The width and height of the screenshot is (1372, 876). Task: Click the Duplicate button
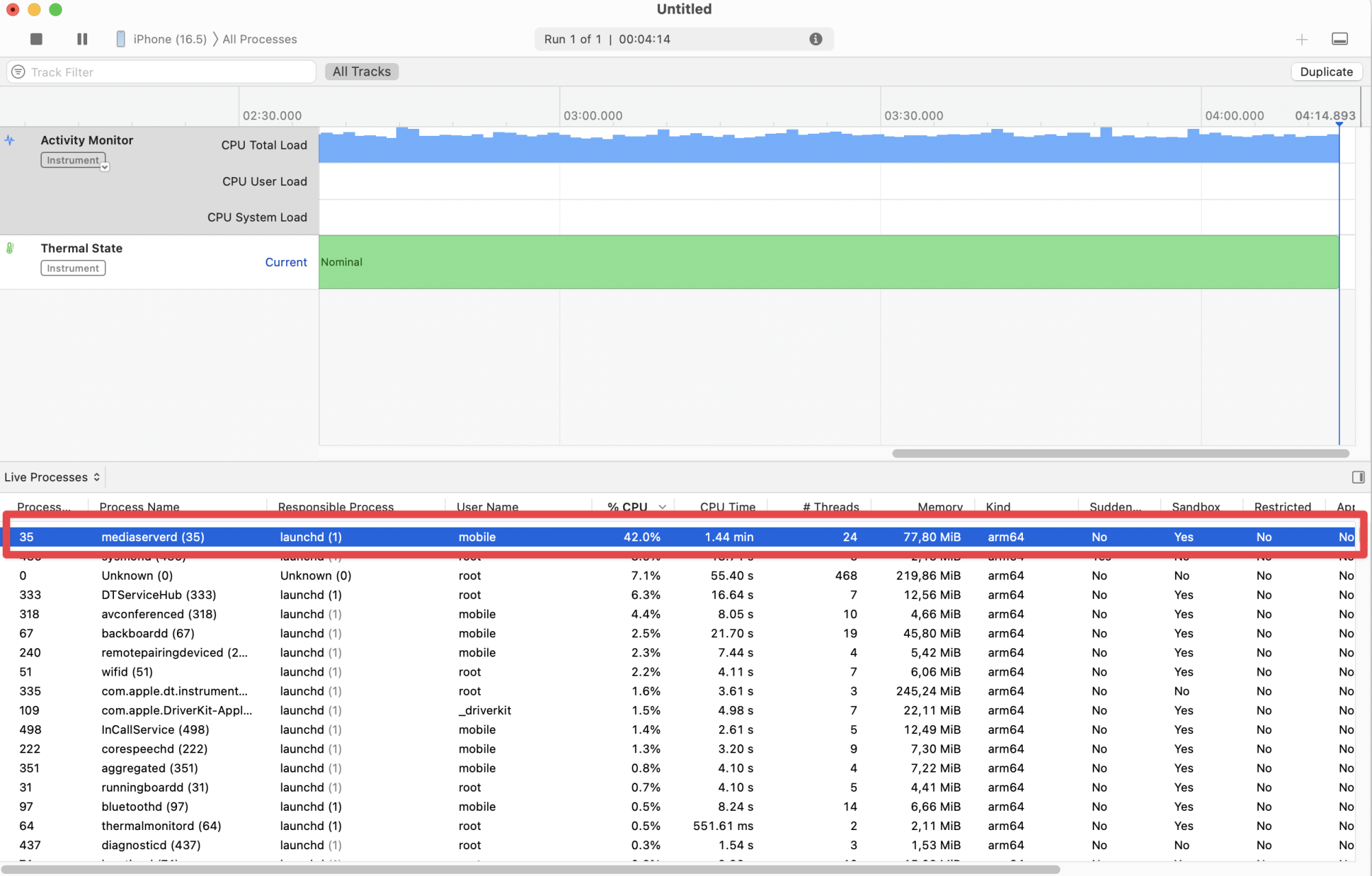1325,71
